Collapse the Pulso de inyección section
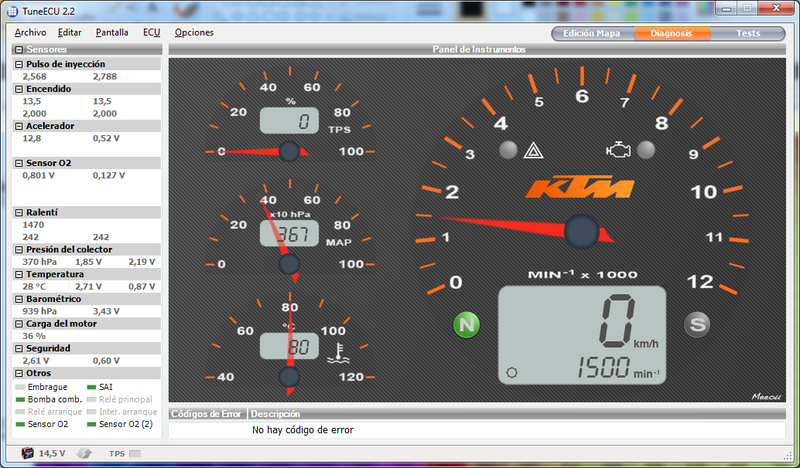 pyautogui.click(x=19, y=64)
